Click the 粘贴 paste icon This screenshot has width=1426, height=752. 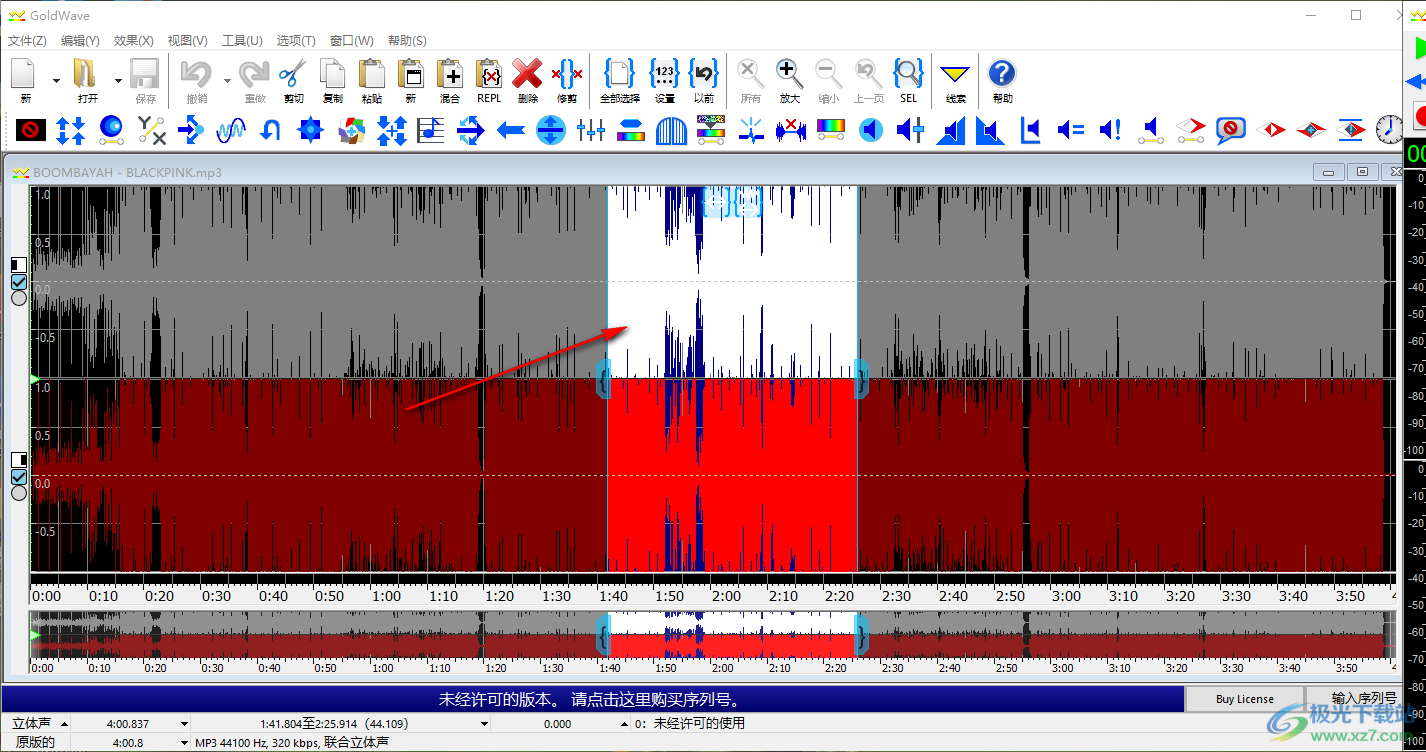tap(371, 80)
